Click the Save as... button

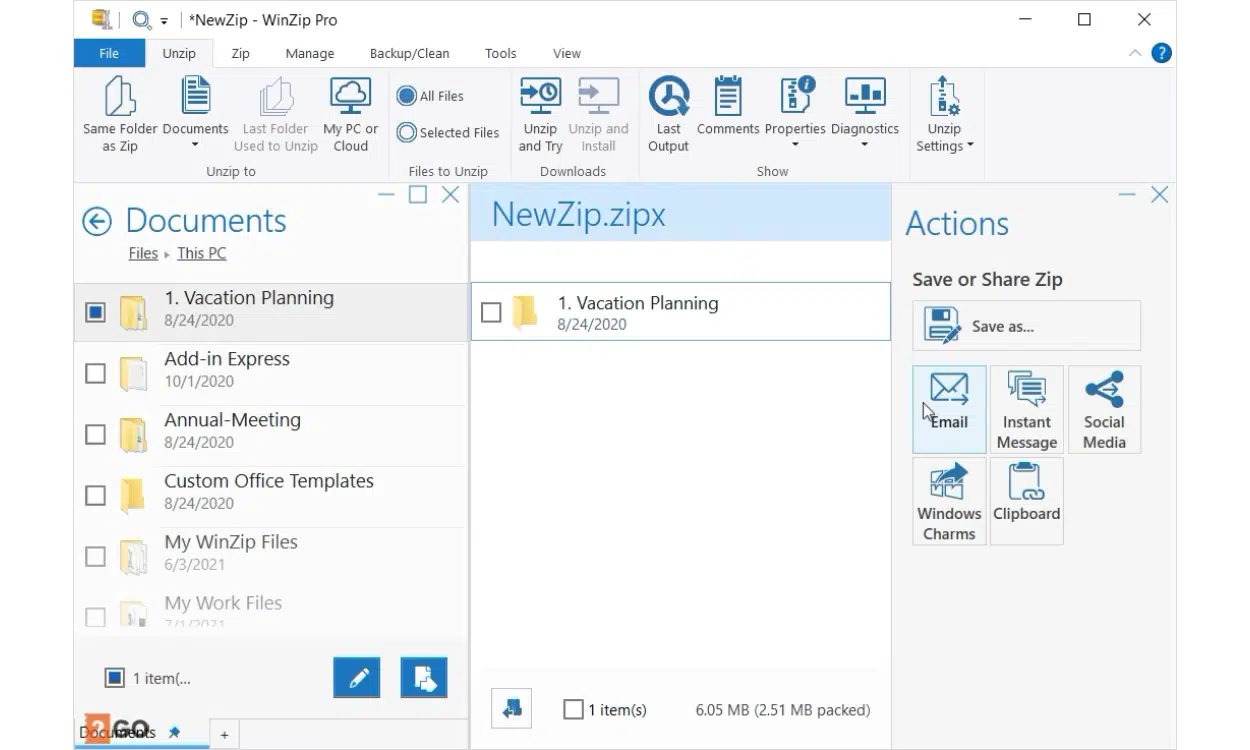pyautogui.click(x=1026, y=325)
